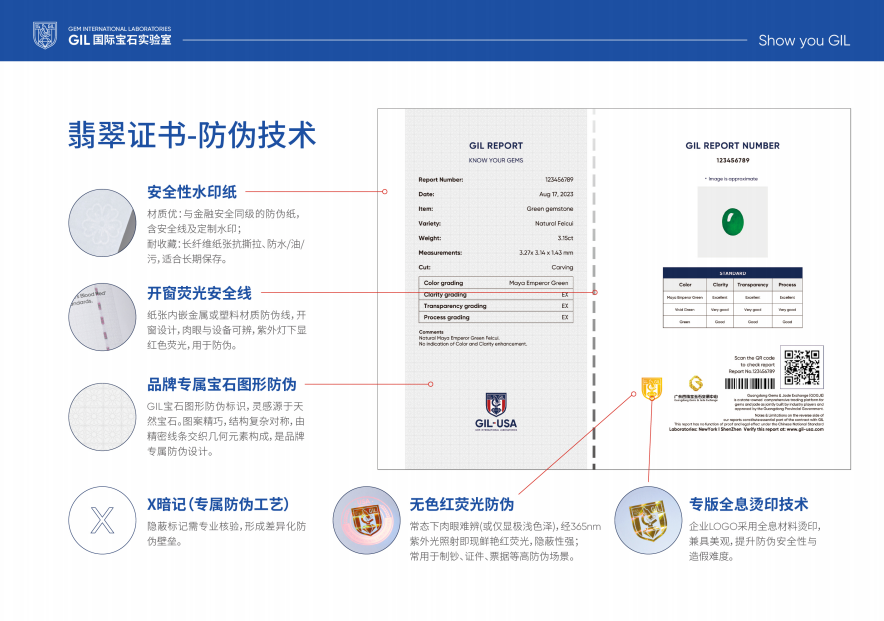
Task: Select the 'Variety:' field label
Action: pos(430,224)
